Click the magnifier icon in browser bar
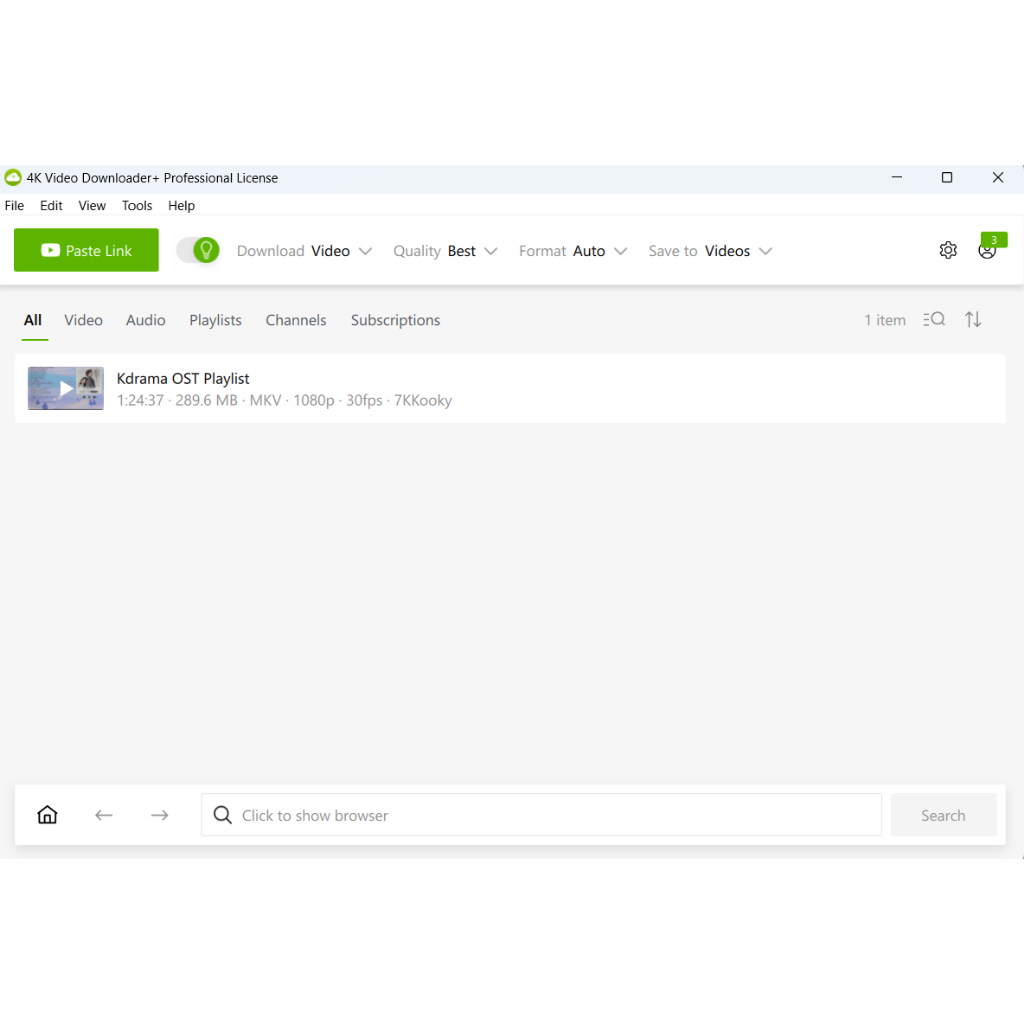The height and width of the screenshot is (1024, 1024). (x=223, y=814)
